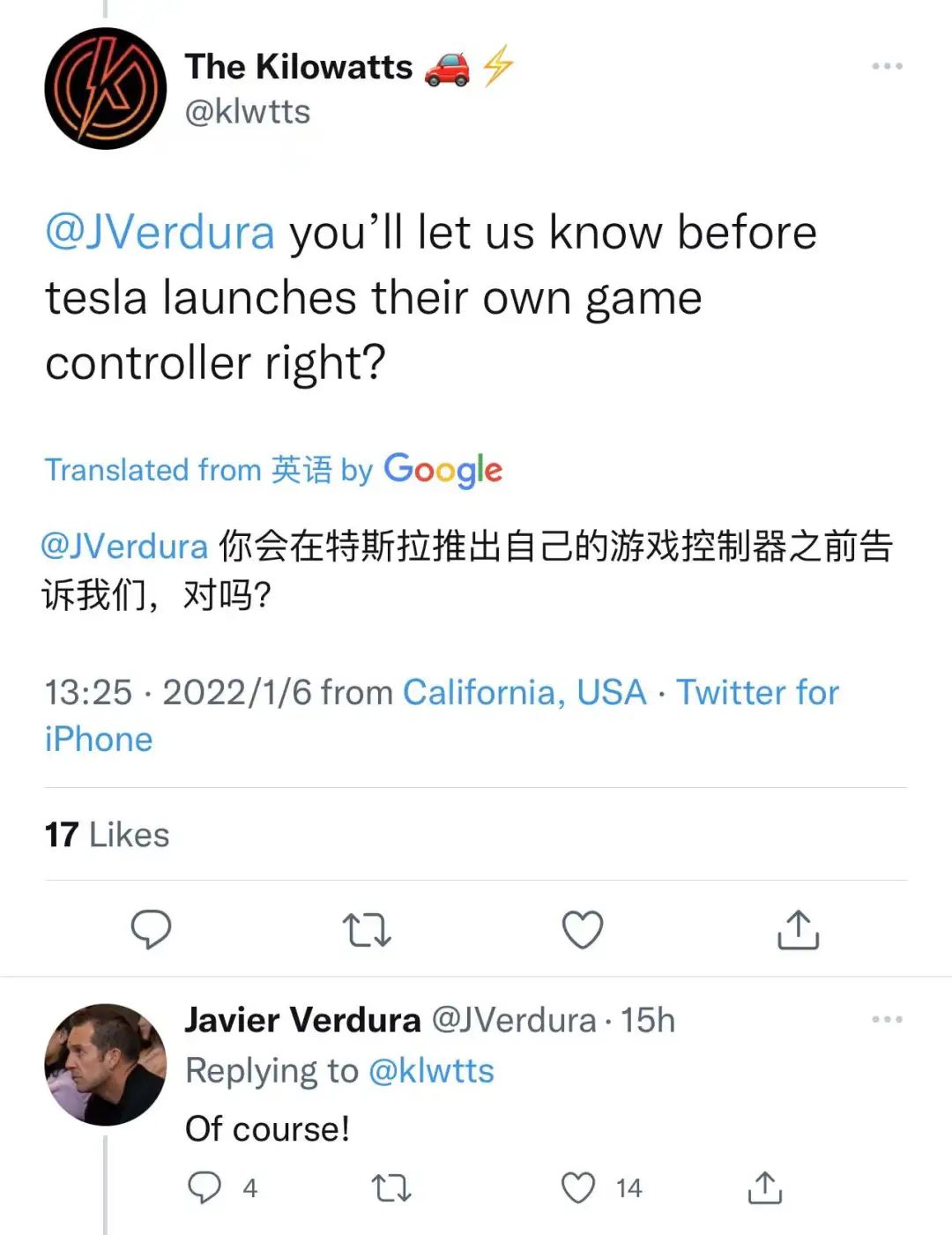This screenshot has height=1235, width=952.
Task: View the 17 Likes list
Action: pos(107,835)
